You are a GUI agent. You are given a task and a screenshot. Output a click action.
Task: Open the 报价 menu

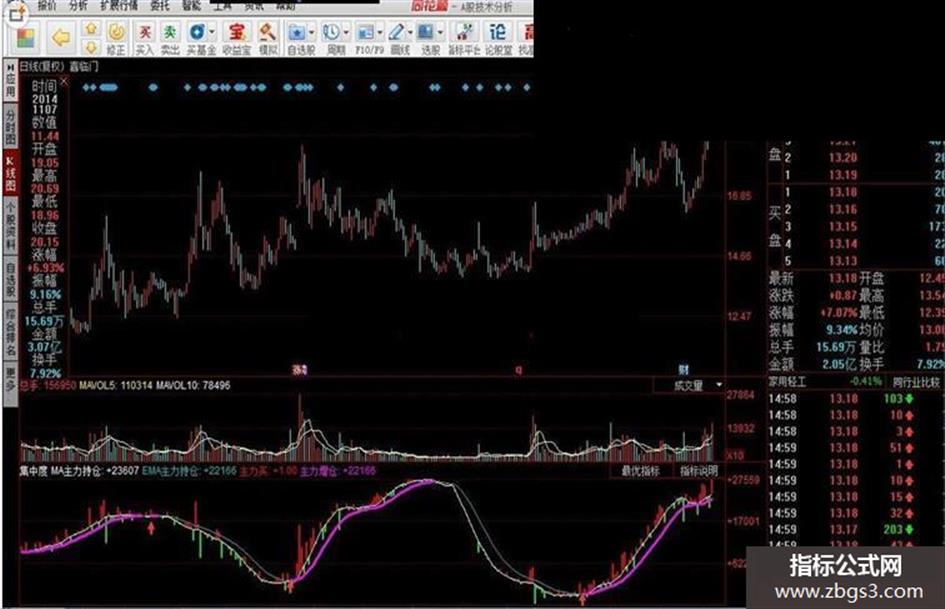pos(46,5)
